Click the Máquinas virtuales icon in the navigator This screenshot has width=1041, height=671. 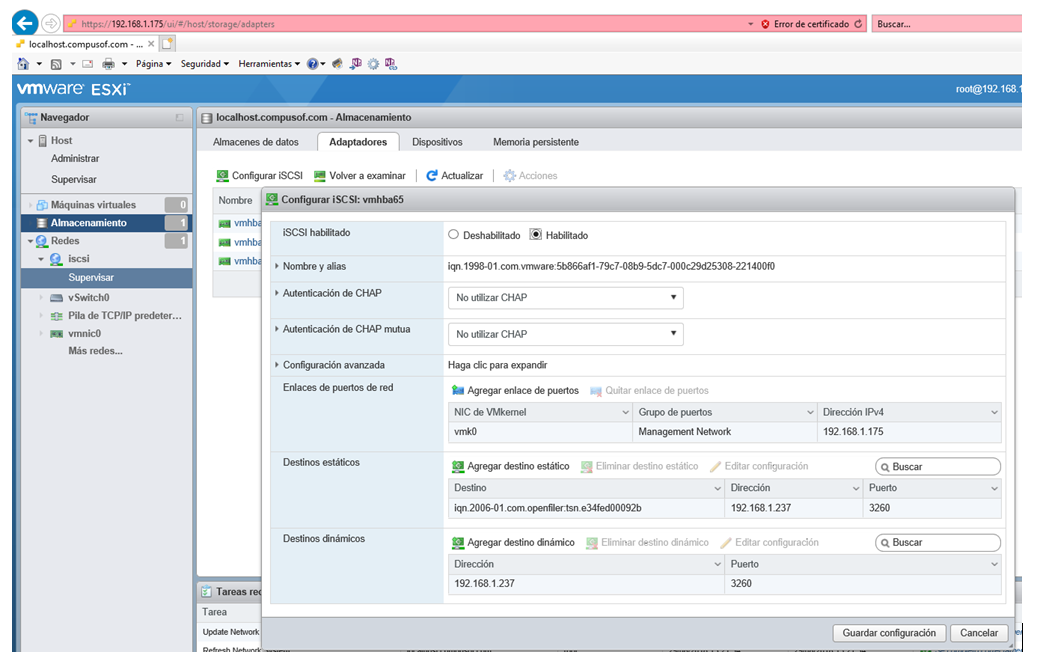click(42, 205)
